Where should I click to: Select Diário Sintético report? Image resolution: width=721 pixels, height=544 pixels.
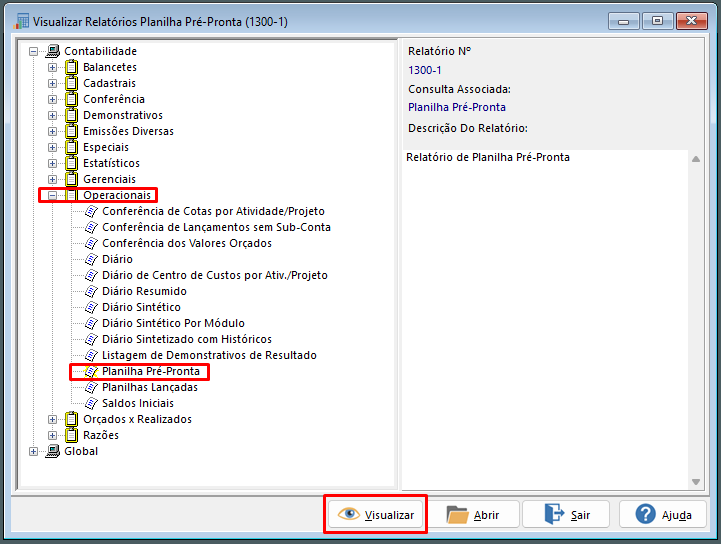click(141, 307)
